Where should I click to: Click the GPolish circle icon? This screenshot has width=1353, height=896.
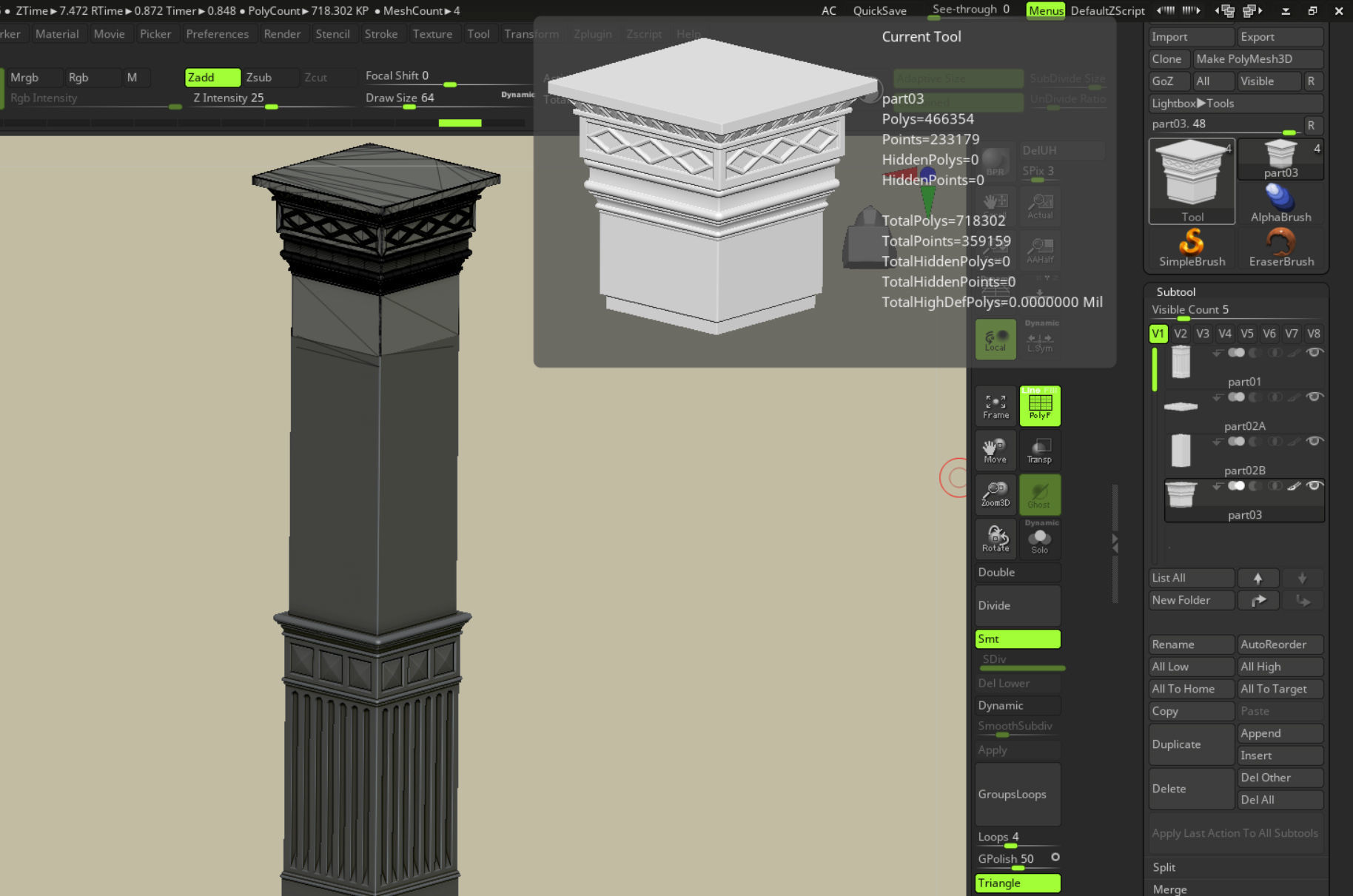(1055, 857)
